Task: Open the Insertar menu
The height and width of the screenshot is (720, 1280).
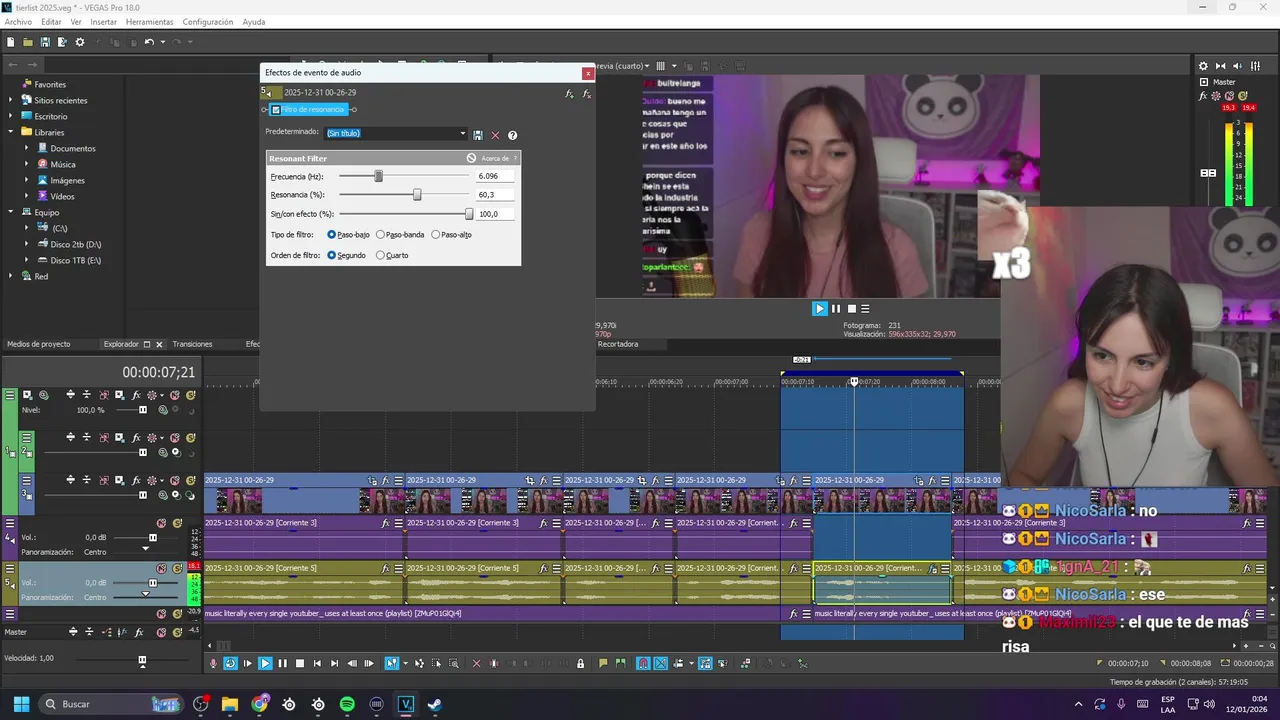Action: (104, 22)
